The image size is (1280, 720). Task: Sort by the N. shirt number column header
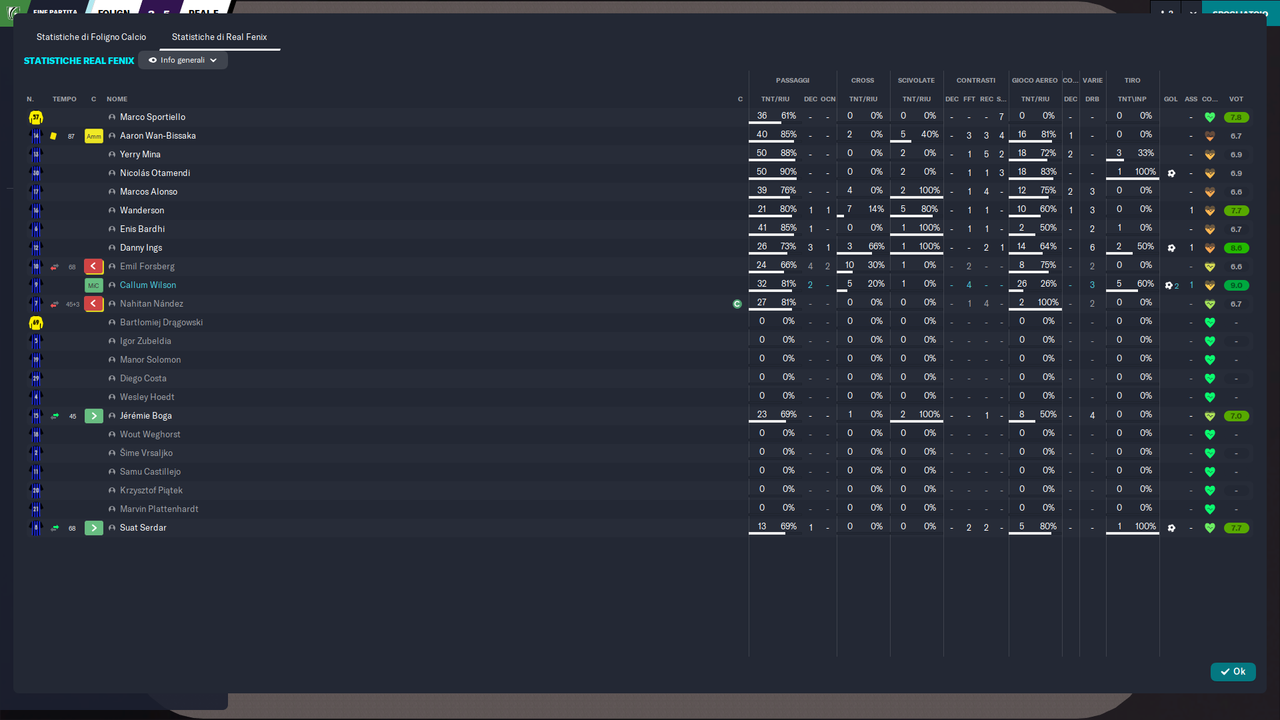coord(30,99)
